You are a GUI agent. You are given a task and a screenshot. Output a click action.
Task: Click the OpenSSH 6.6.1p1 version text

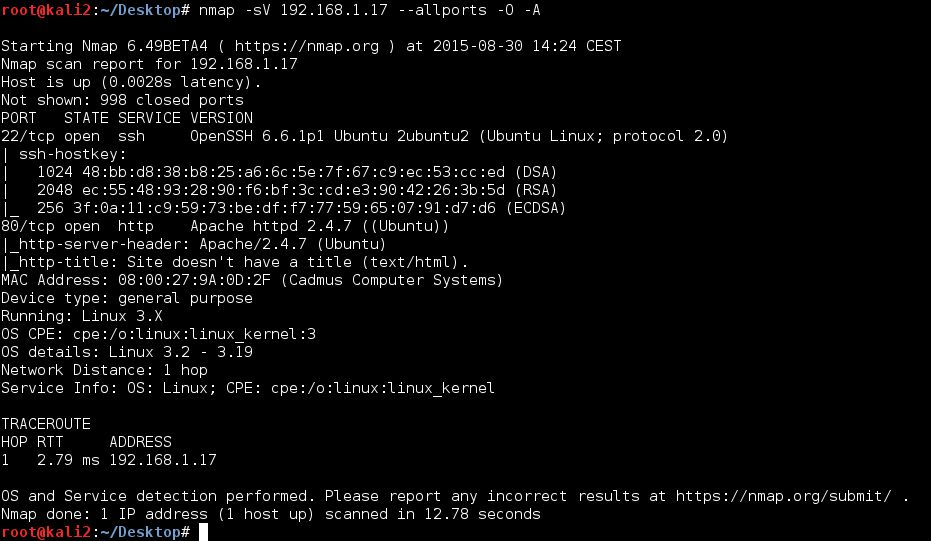click(257, 136)
